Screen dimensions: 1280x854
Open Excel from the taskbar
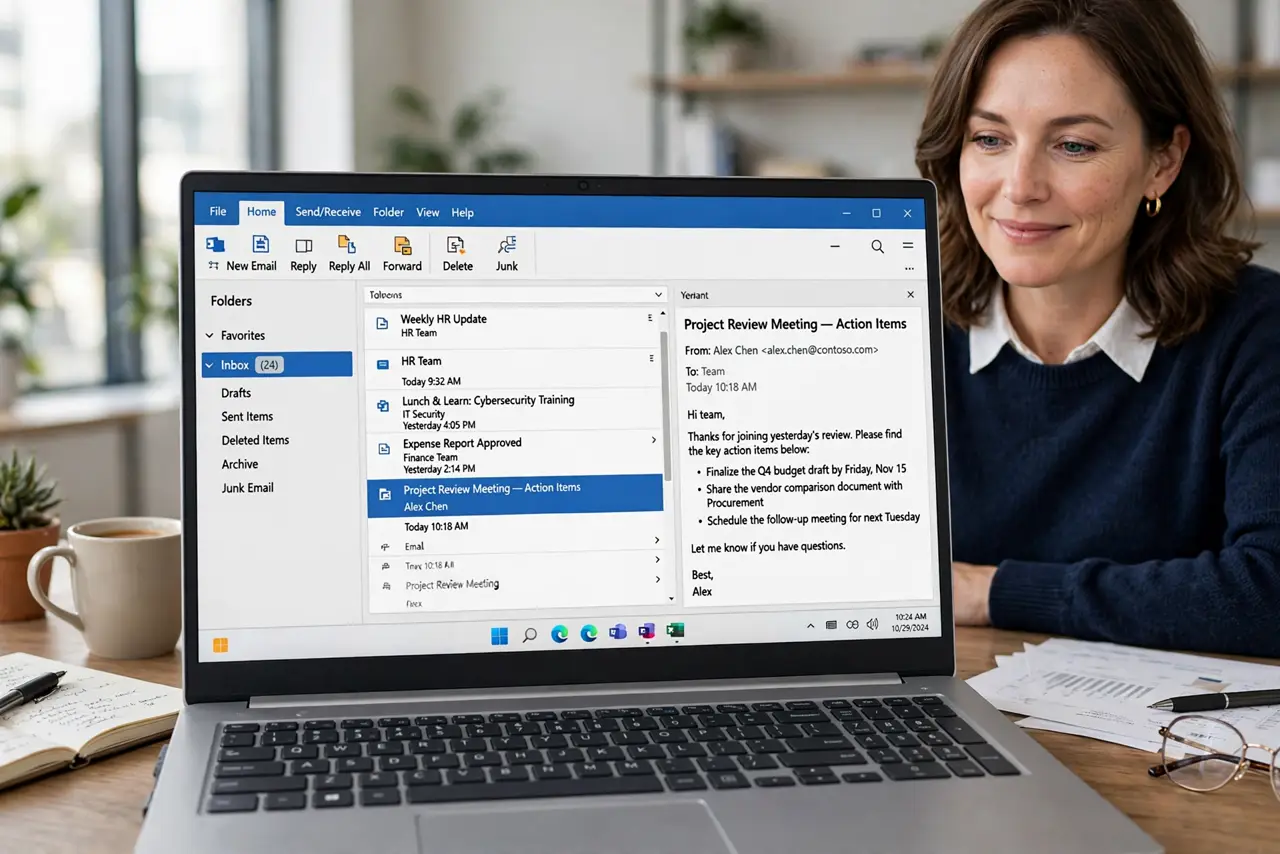tap(675, 630)
